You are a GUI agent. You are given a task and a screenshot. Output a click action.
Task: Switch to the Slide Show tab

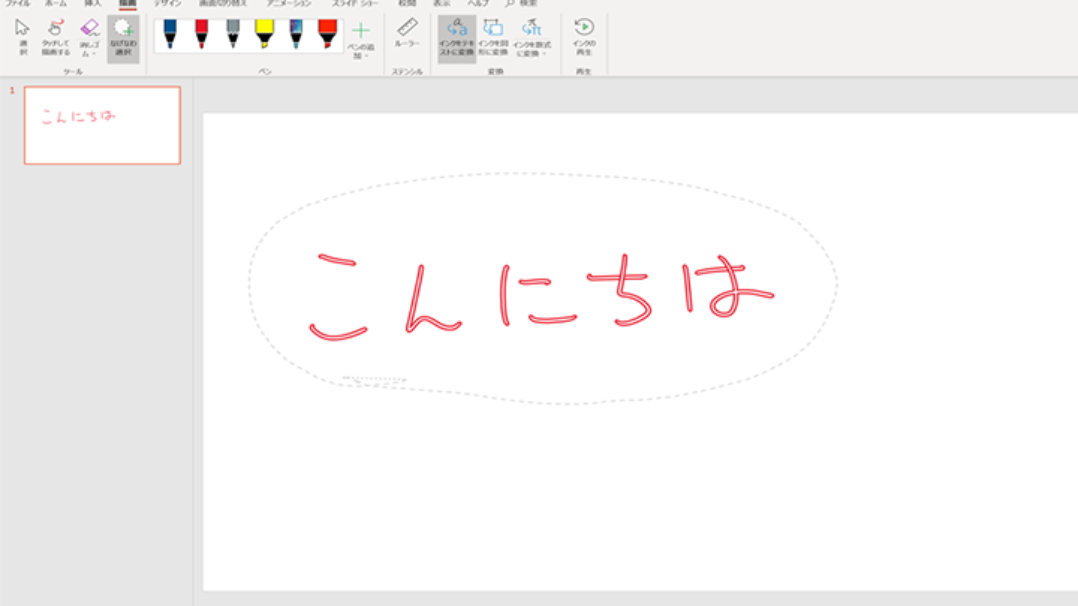[355, 3]
